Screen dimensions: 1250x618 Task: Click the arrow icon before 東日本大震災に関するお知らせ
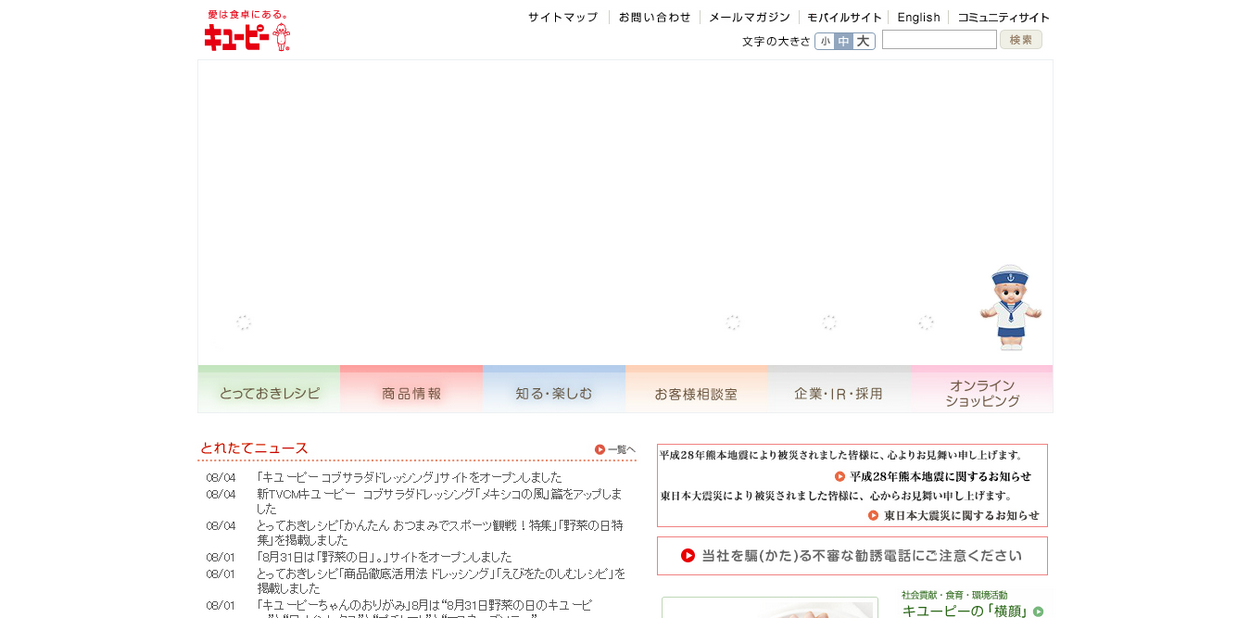[873, 516]
